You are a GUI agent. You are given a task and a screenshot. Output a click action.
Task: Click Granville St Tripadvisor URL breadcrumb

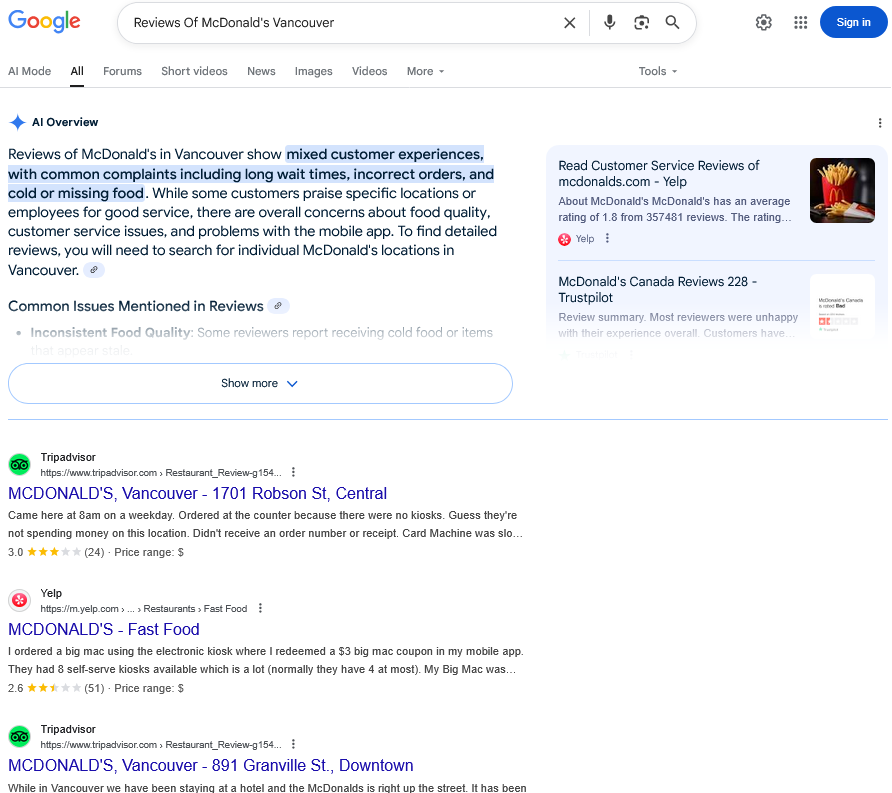(161, 745)
